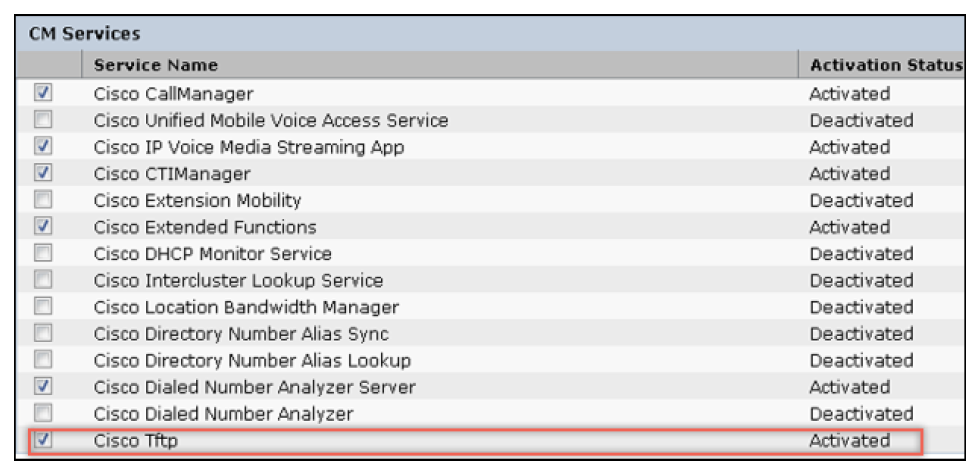Click the CM Services section title
976x473 pixels.
tap(85, 34)
